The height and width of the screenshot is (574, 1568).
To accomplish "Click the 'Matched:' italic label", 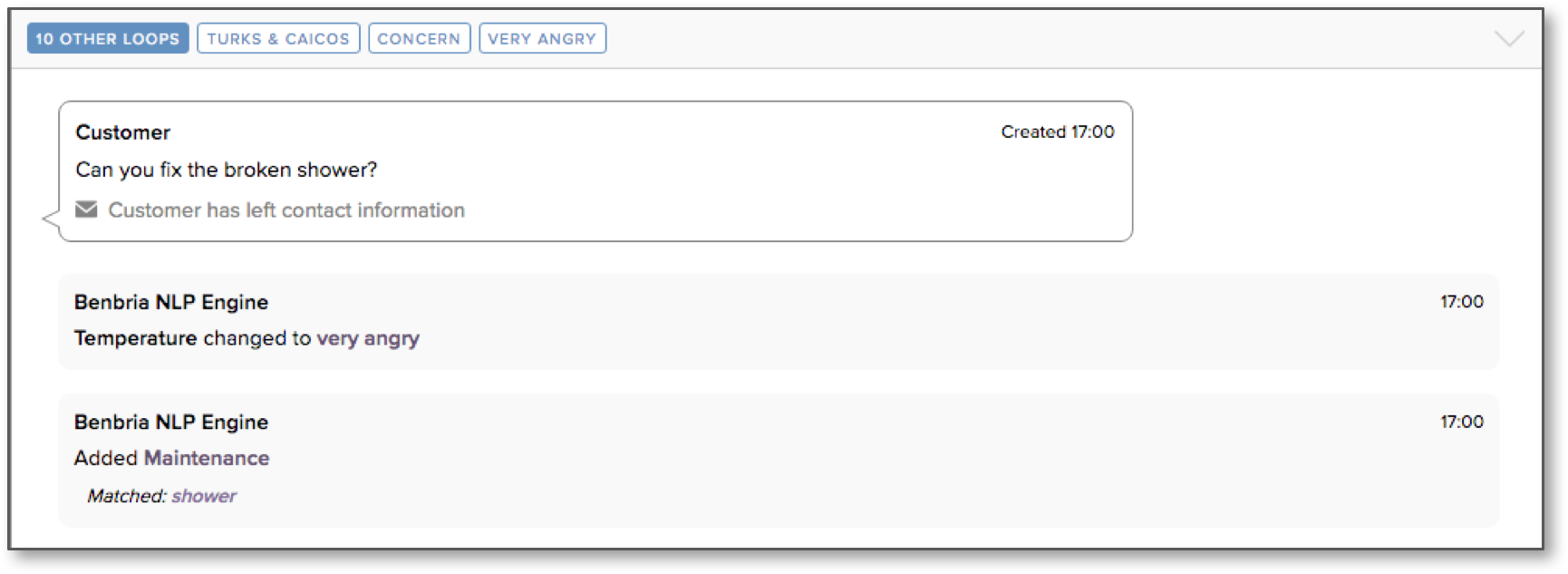I will [127, 496].
